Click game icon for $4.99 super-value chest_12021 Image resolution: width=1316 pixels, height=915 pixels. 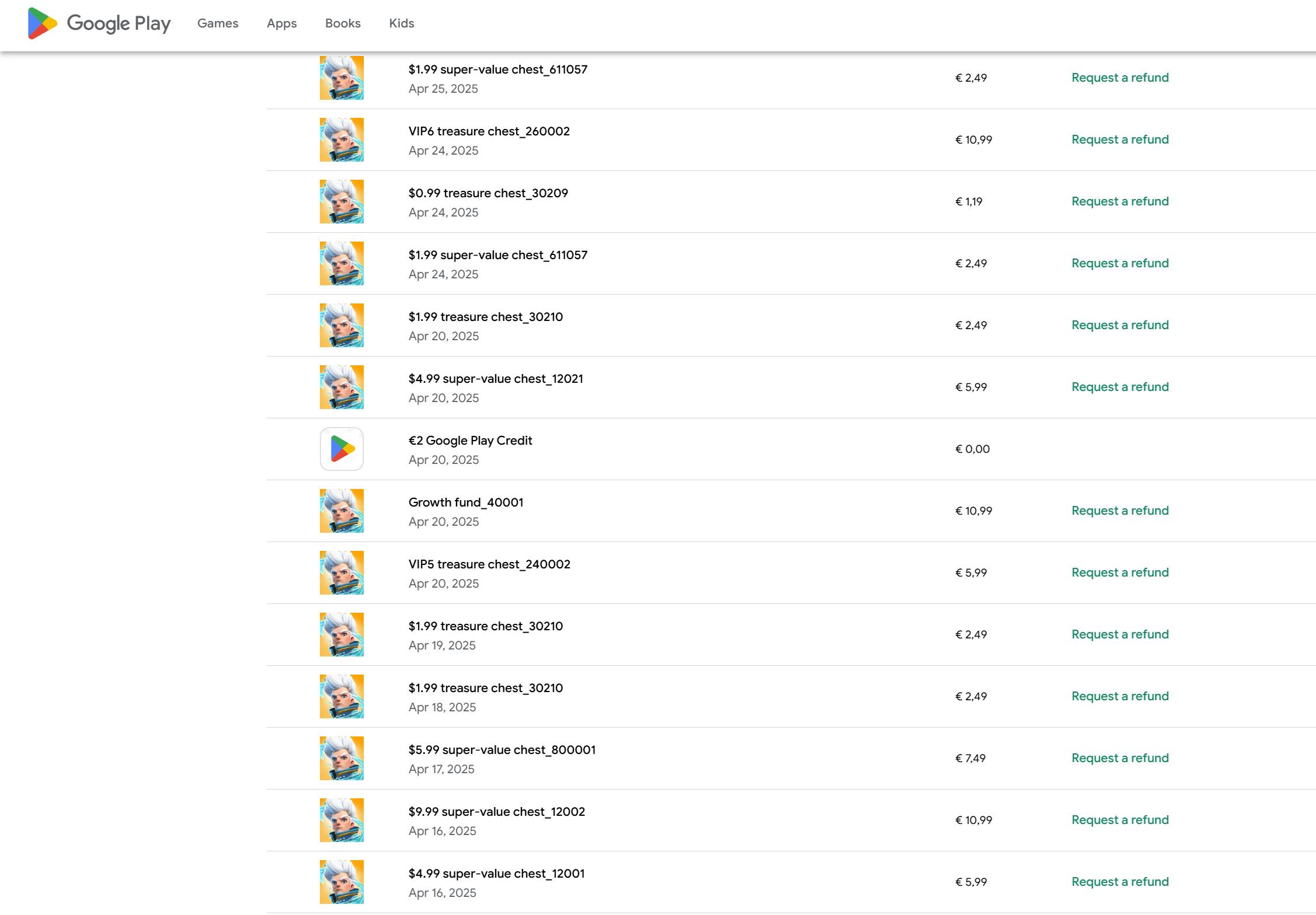point(342,387)
